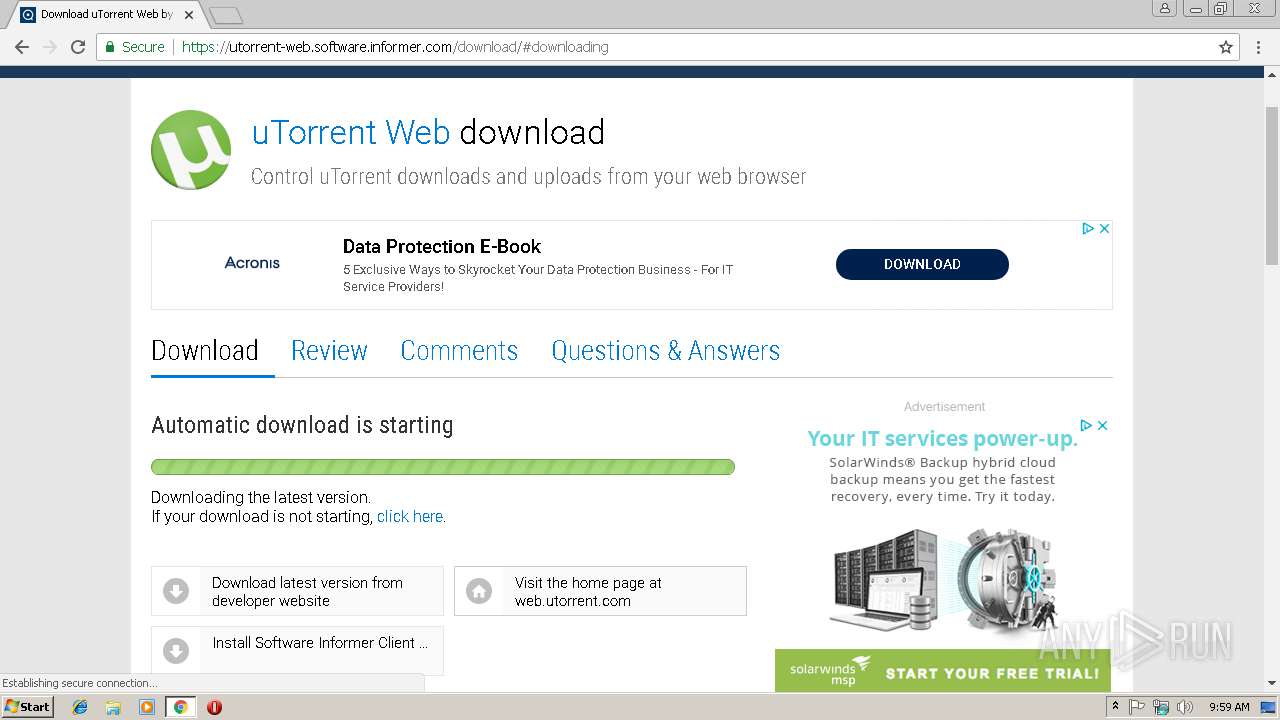
Task: Open the Chrome menu three-dots icon
Action: (x=1259, y=47)
